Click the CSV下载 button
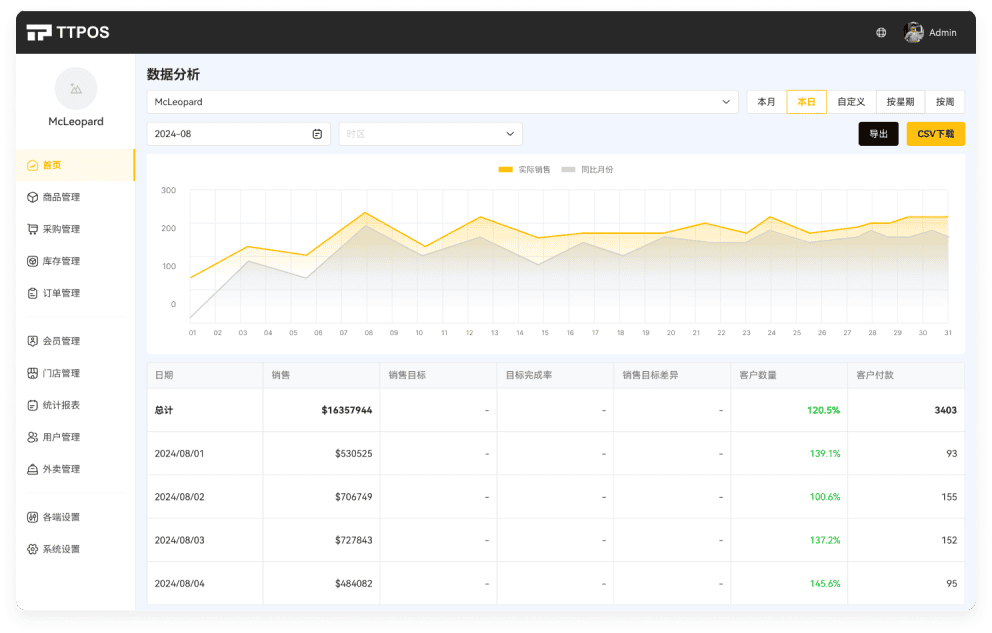Image resolution: width=992 pixels, height=633 pixels. [935, 134]
